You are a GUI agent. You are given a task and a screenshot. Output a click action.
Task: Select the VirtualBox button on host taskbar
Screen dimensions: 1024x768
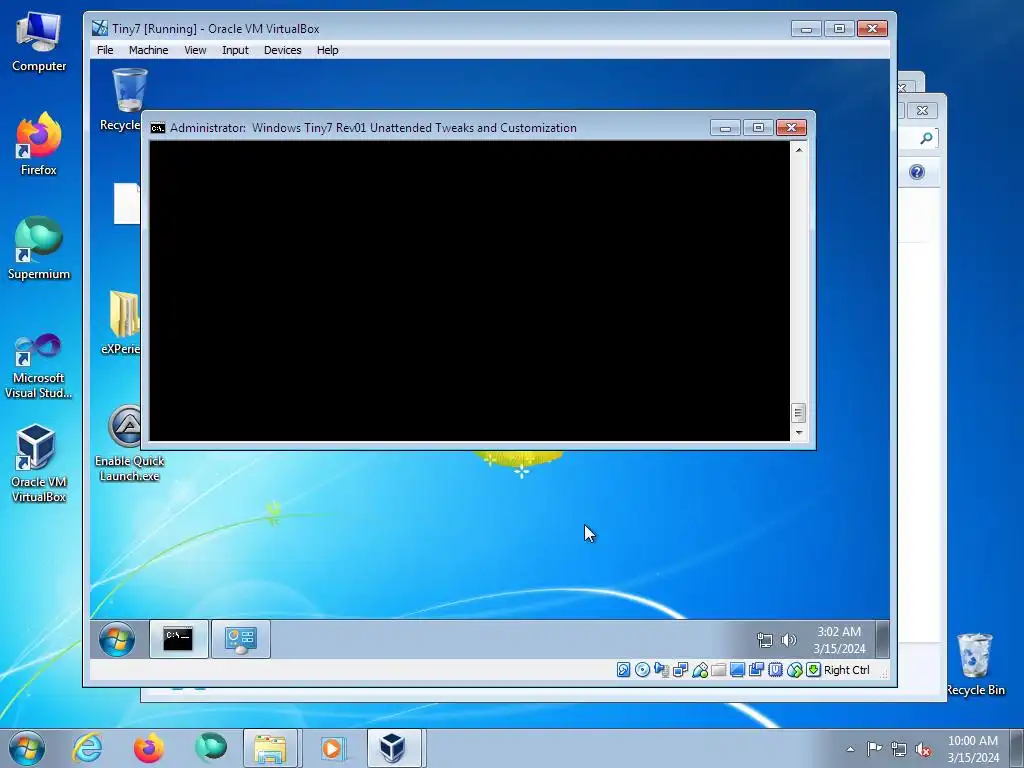click(x=393, y=748)
